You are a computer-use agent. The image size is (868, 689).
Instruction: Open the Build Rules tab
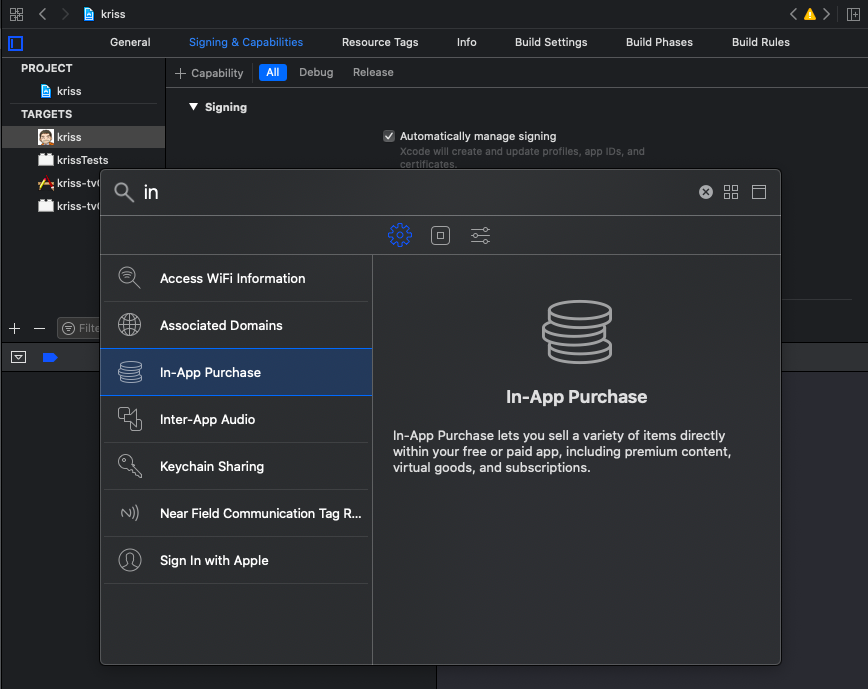tap(761, 42)
